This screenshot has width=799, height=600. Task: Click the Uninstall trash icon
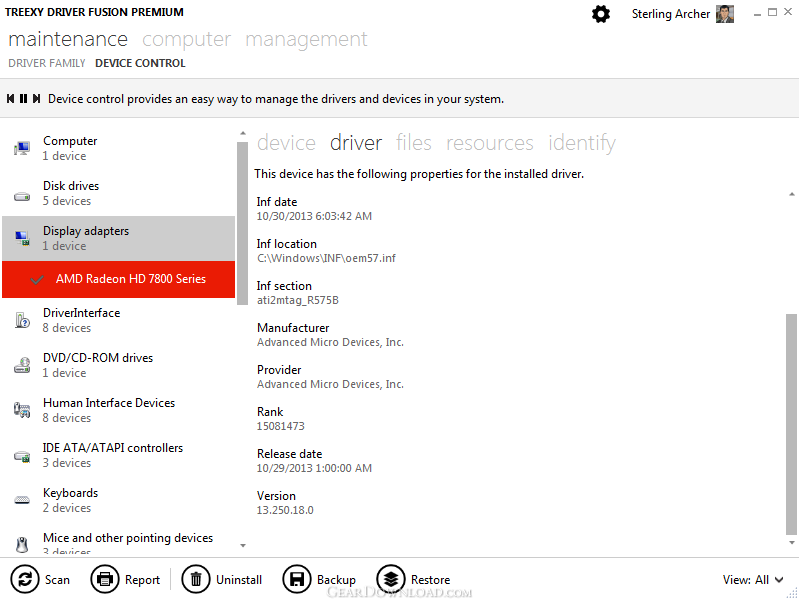tap(196, 579)
